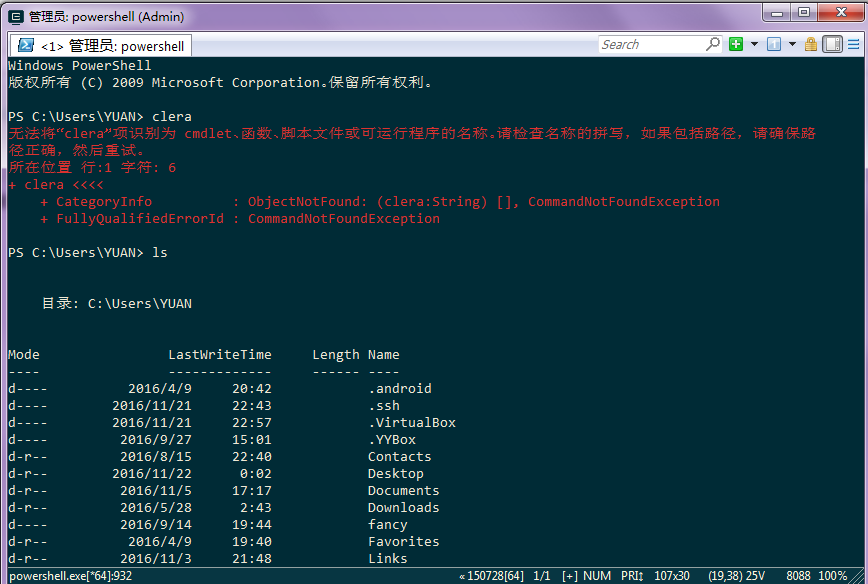
Task: Click the 'Name' column header text
Action: click(x=384, y=355)
